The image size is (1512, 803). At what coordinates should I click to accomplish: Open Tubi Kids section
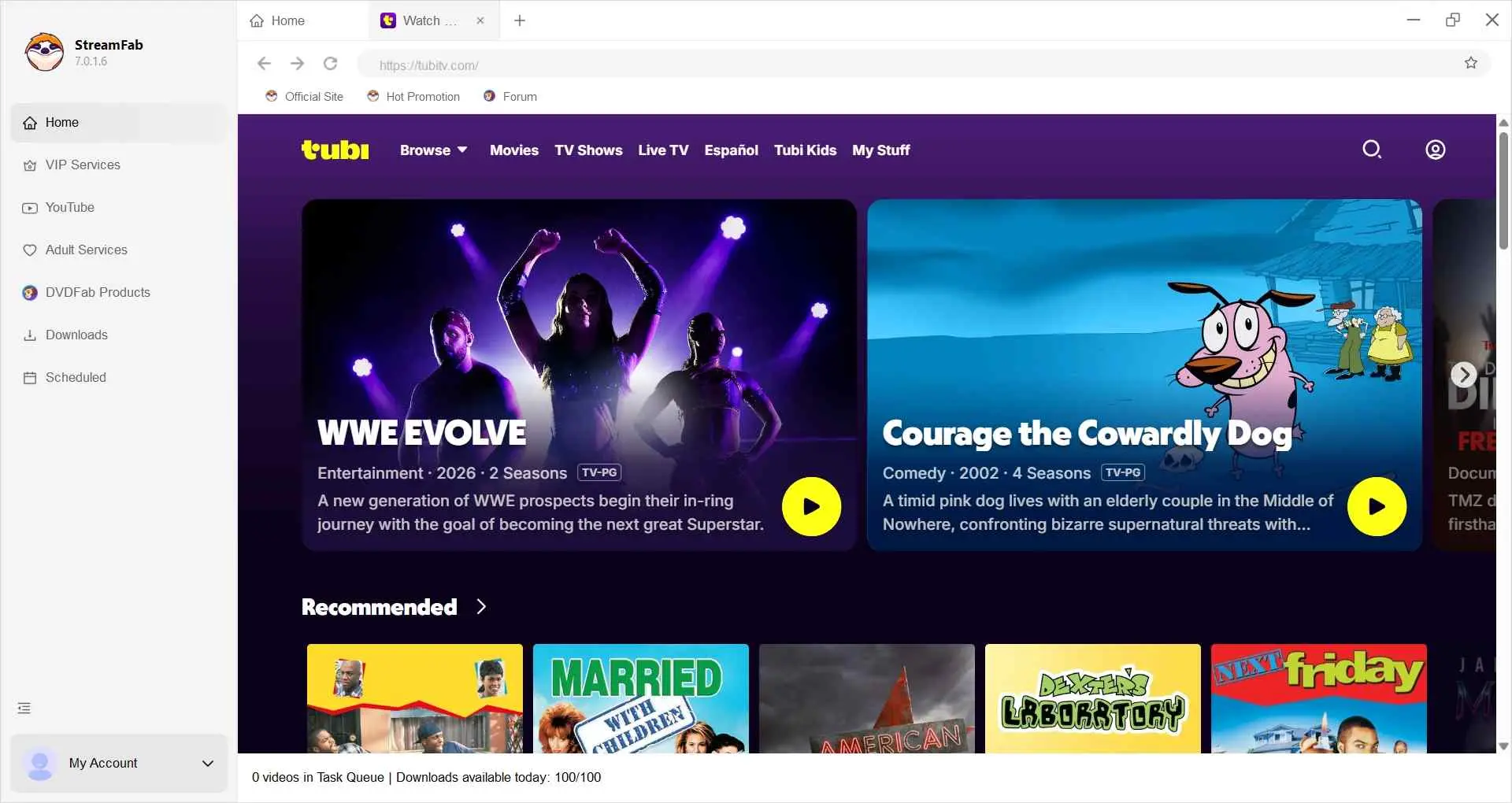805,150
